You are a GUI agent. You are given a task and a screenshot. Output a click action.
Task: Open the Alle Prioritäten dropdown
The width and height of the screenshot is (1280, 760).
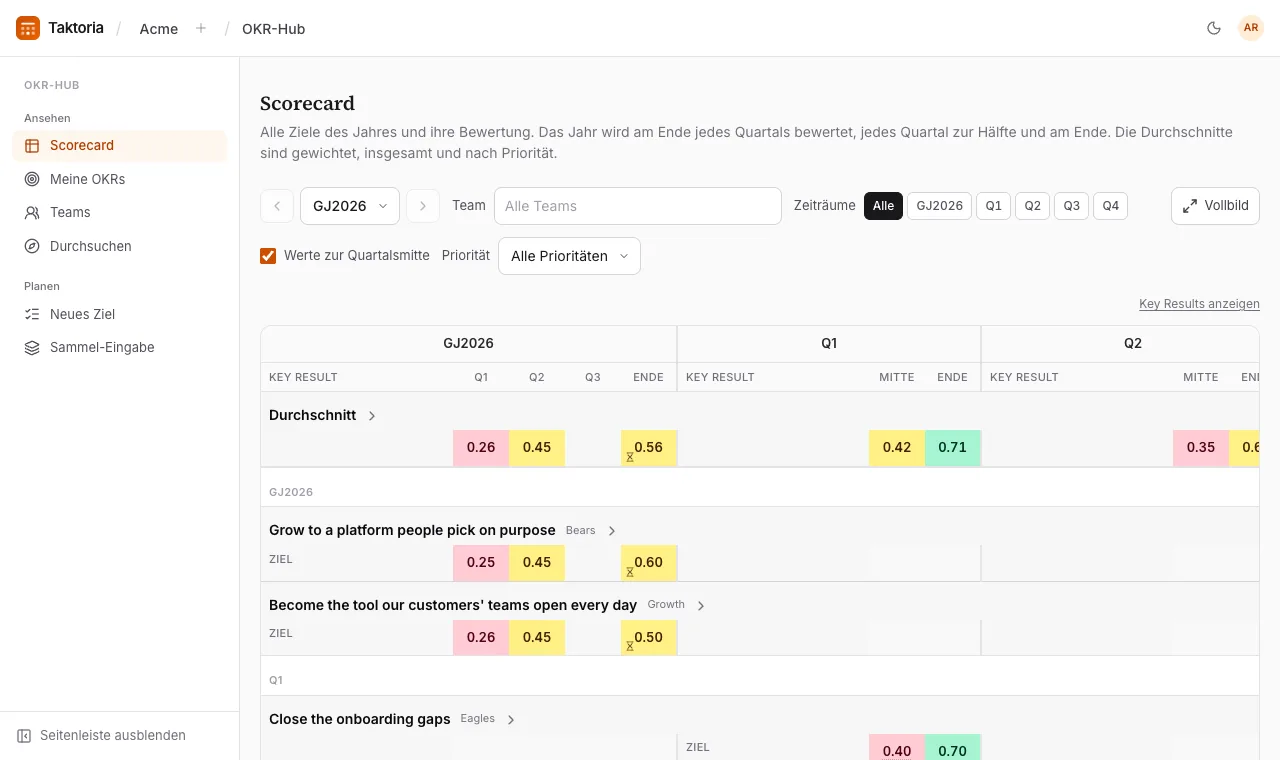pos(569,256)
